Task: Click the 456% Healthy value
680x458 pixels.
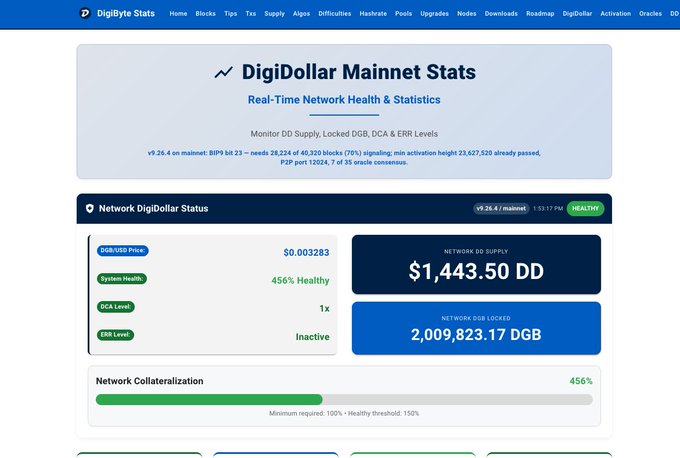Action: [300, 281]
